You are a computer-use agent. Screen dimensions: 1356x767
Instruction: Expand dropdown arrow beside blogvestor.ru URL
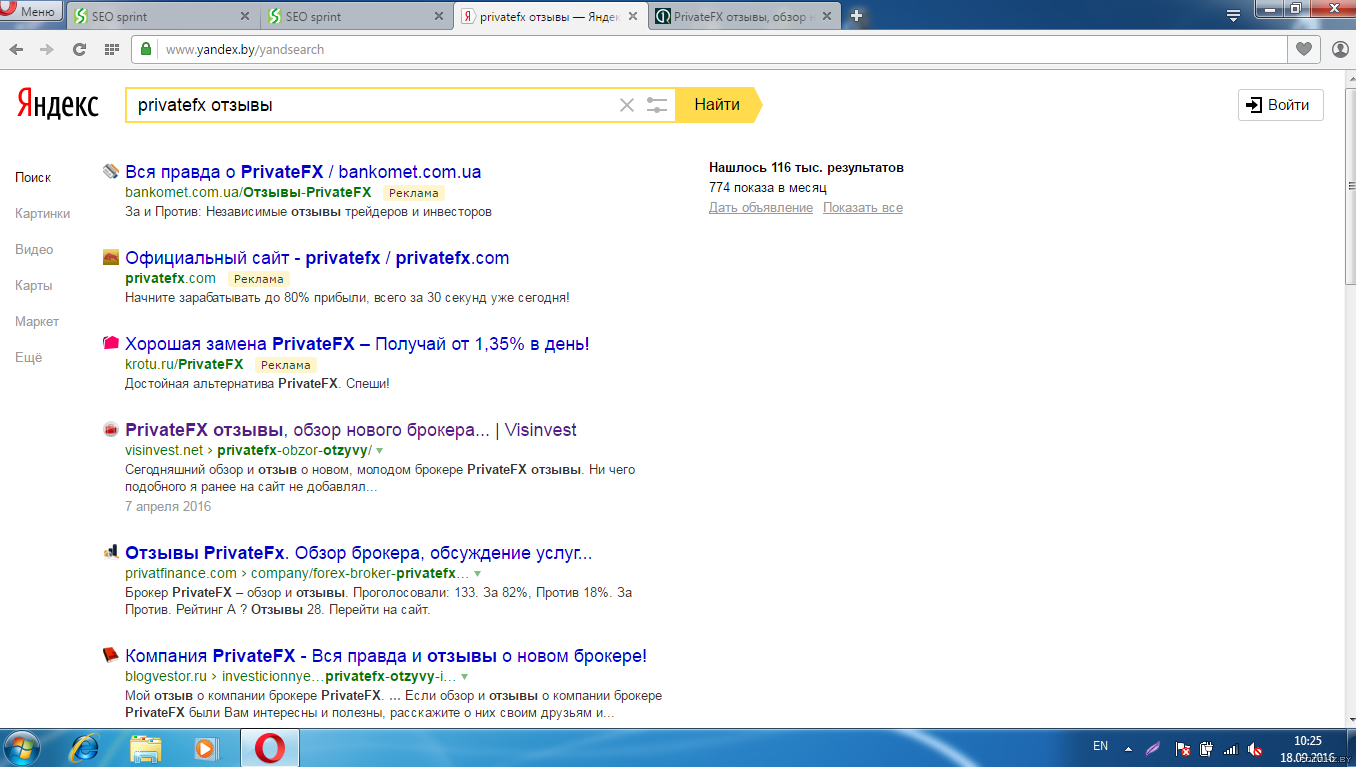coord(464,676)
